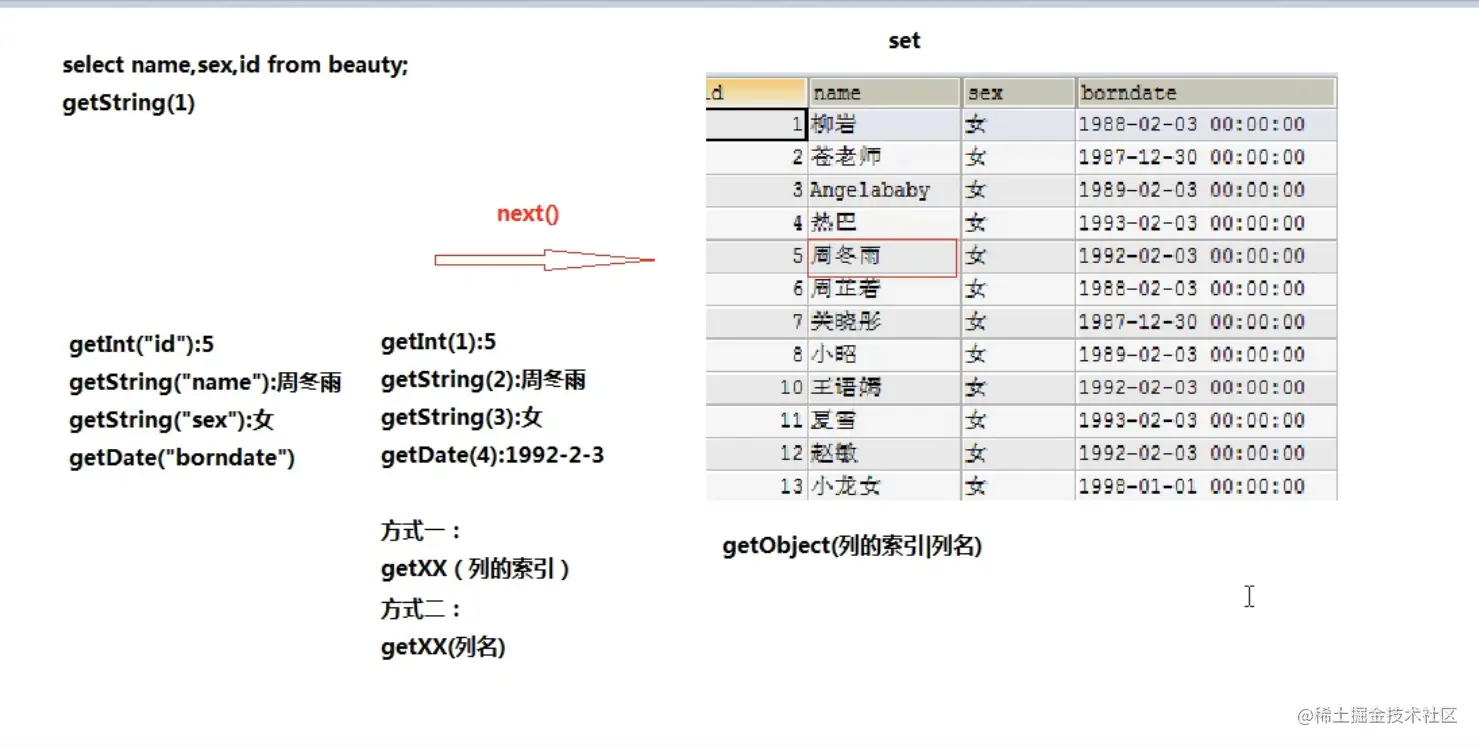Click the name cell '小龙女'

[884, 486]
